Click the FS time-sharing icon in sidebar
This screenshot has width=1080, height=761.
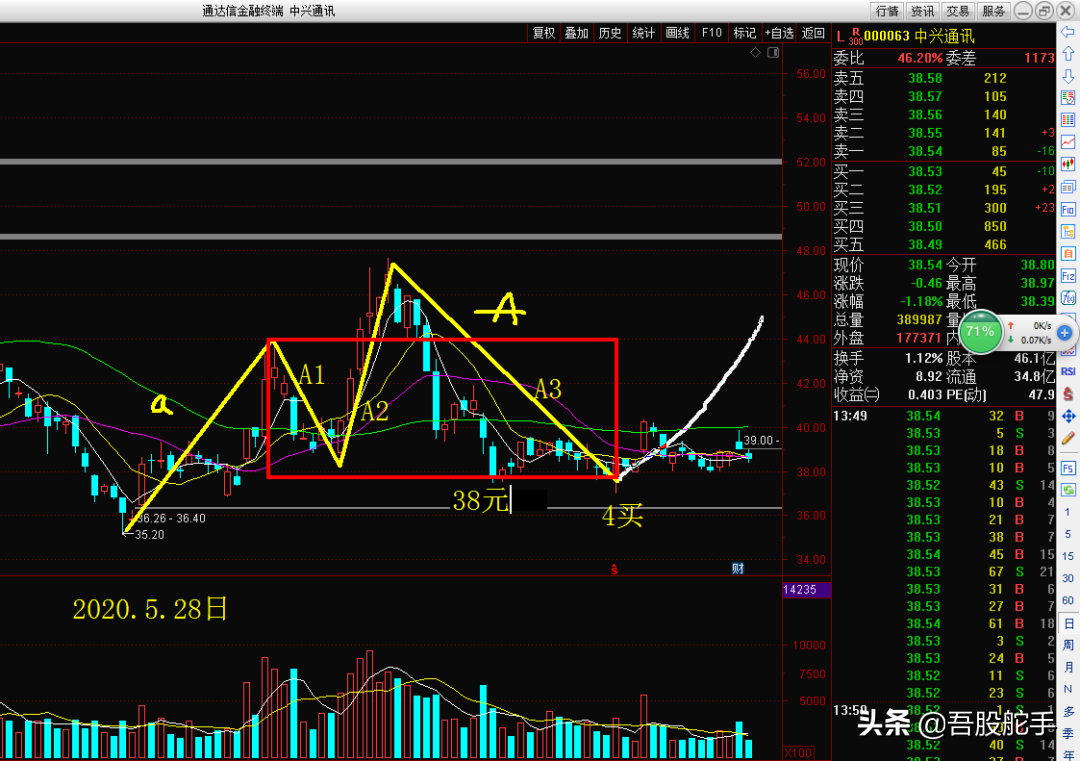click(1068, 468)
